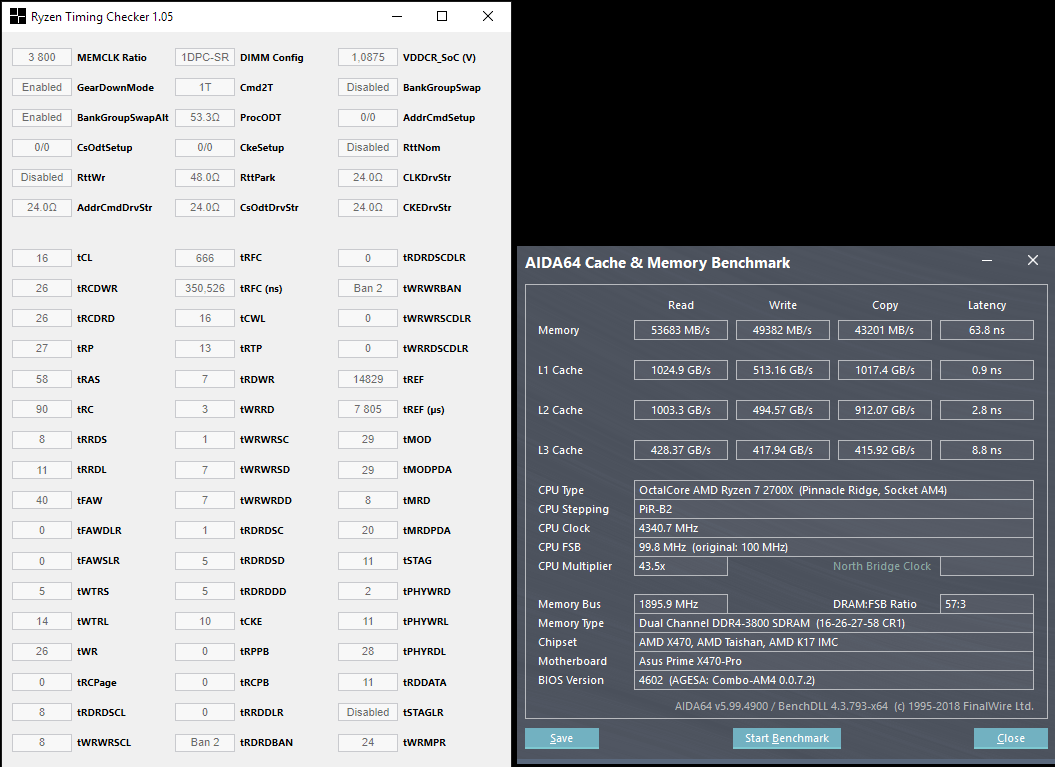Click the CPU FSB value 99.8 MHz
1055x767 pixels.
tap(834, 547)
